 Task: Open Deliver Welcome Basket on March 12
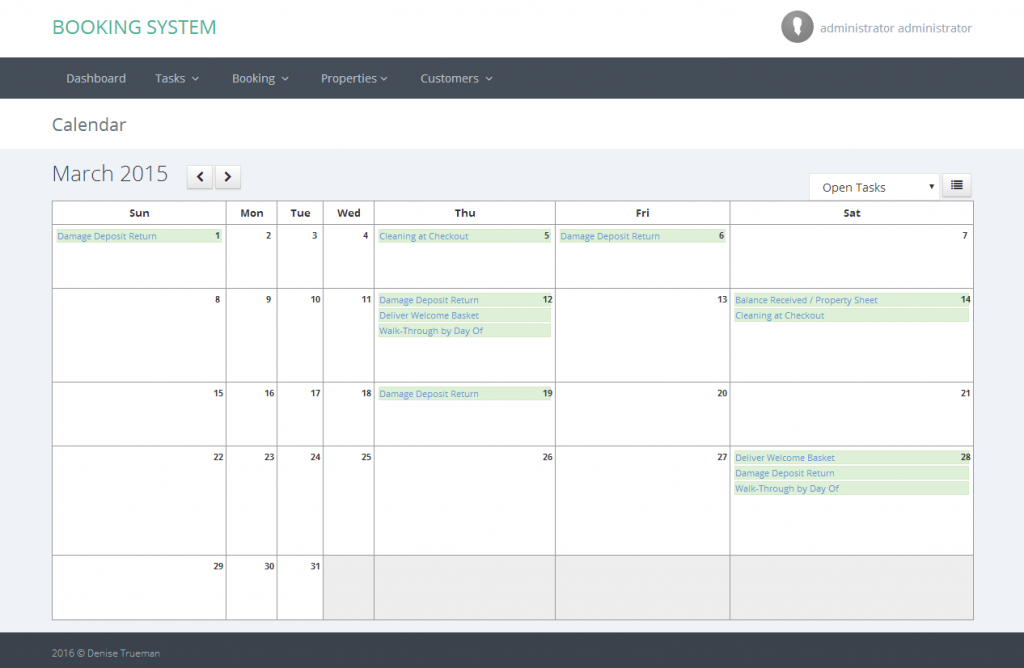coord(427,315)
